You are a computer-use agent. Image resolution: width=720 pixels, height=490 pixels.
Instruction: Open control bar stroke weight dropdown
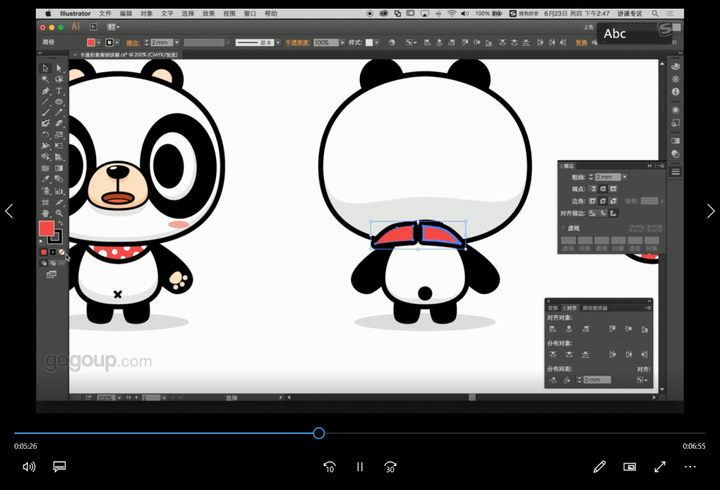pyautogui.click(x=177, y=43)
